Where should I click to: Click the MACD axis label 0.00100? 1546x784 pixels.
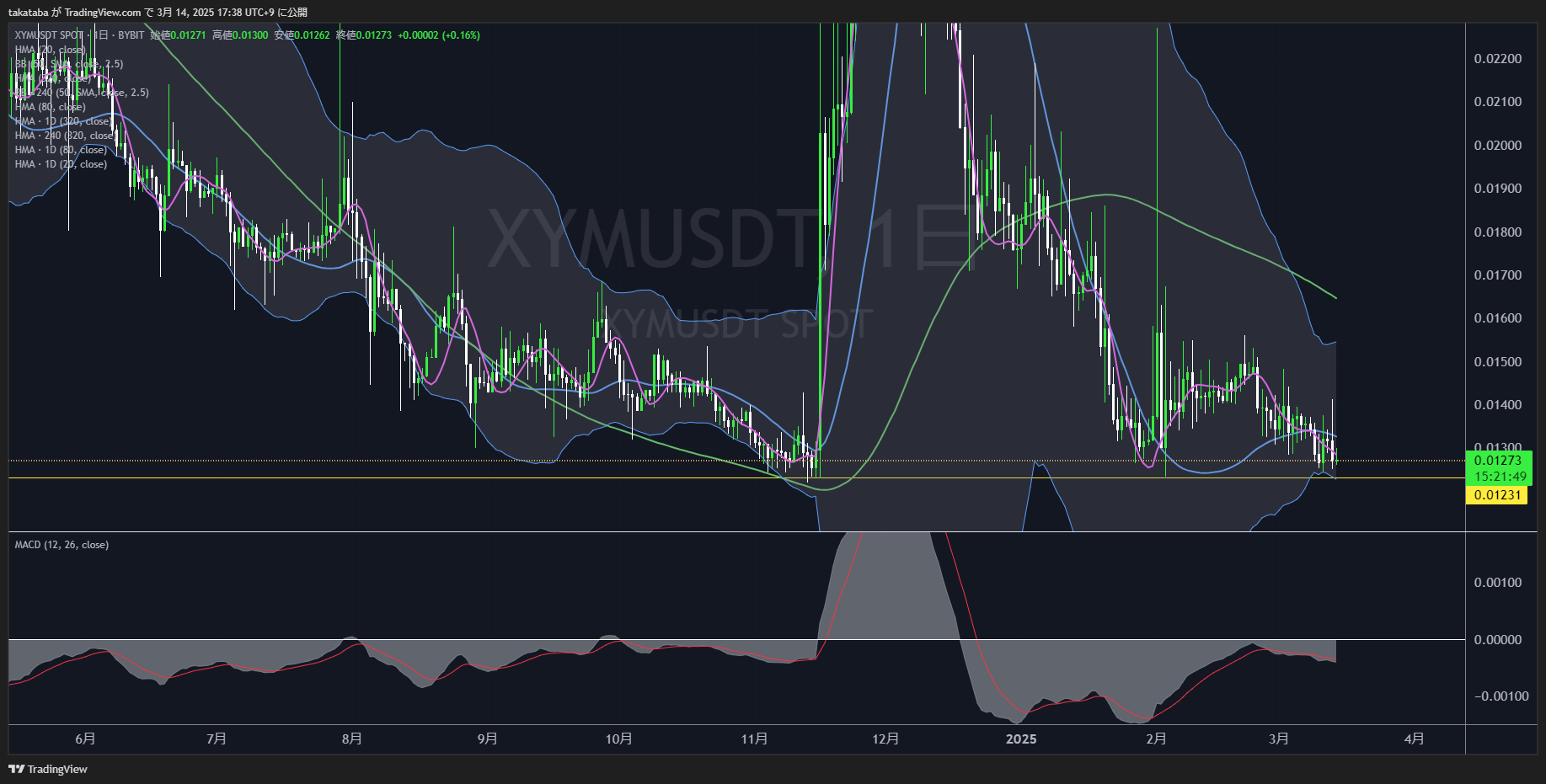[x=1498, y=583]
